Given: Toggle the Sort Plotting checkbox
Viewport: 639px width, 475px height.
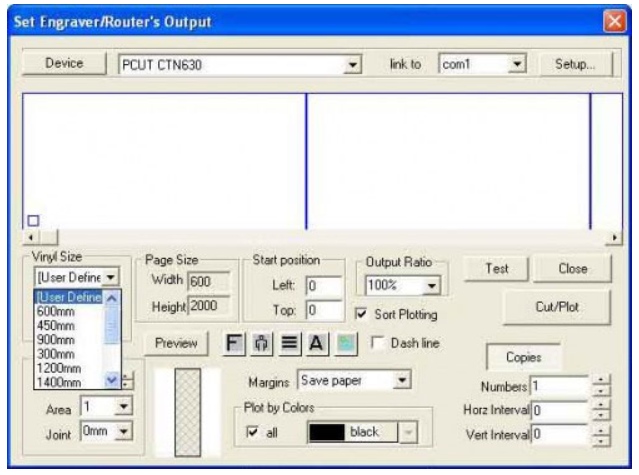Looking at the screenshot, I should click(x=361, y=314).
